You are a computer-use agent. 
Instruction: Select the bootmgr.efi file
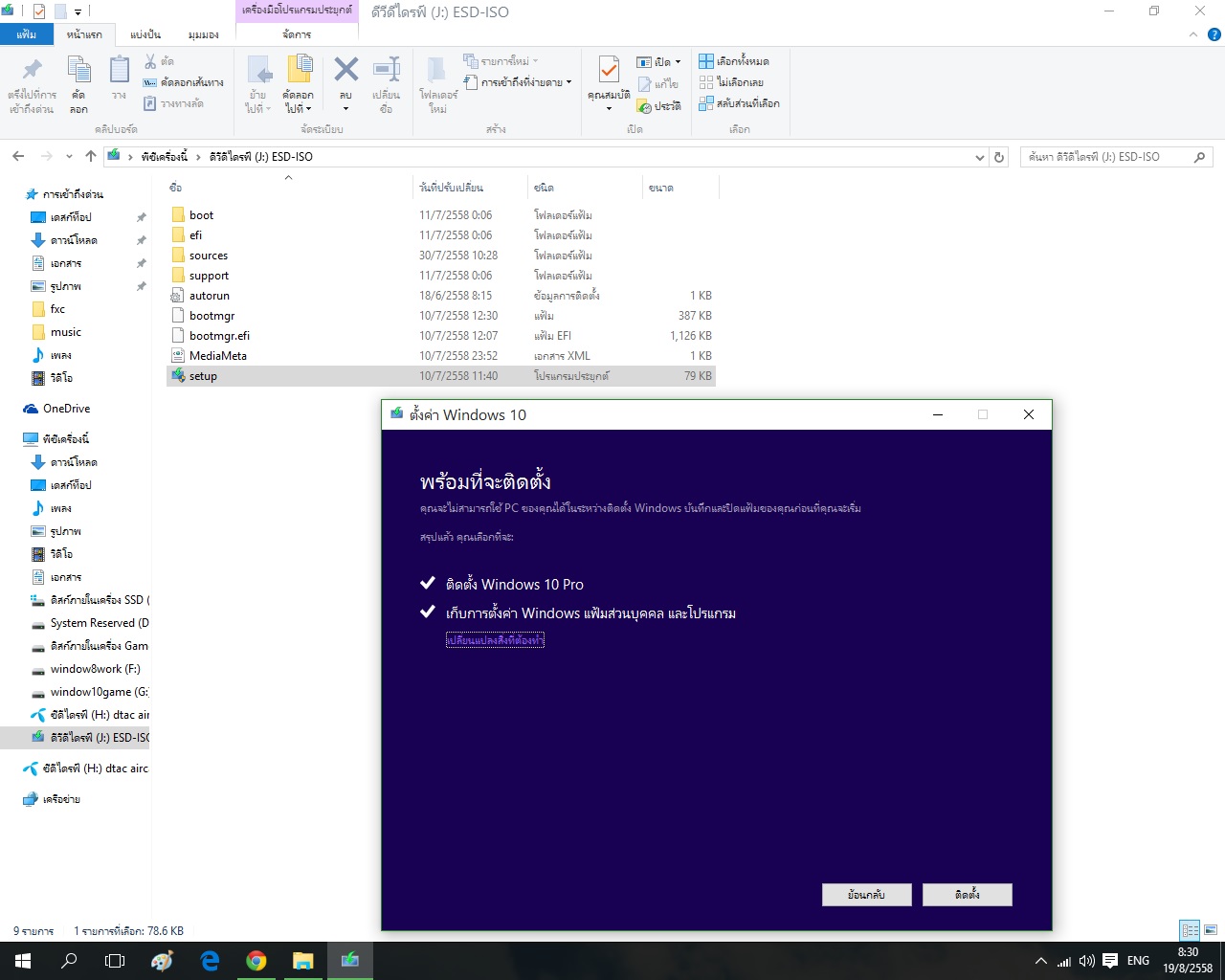pyautogui.click(x=441, y=336)
